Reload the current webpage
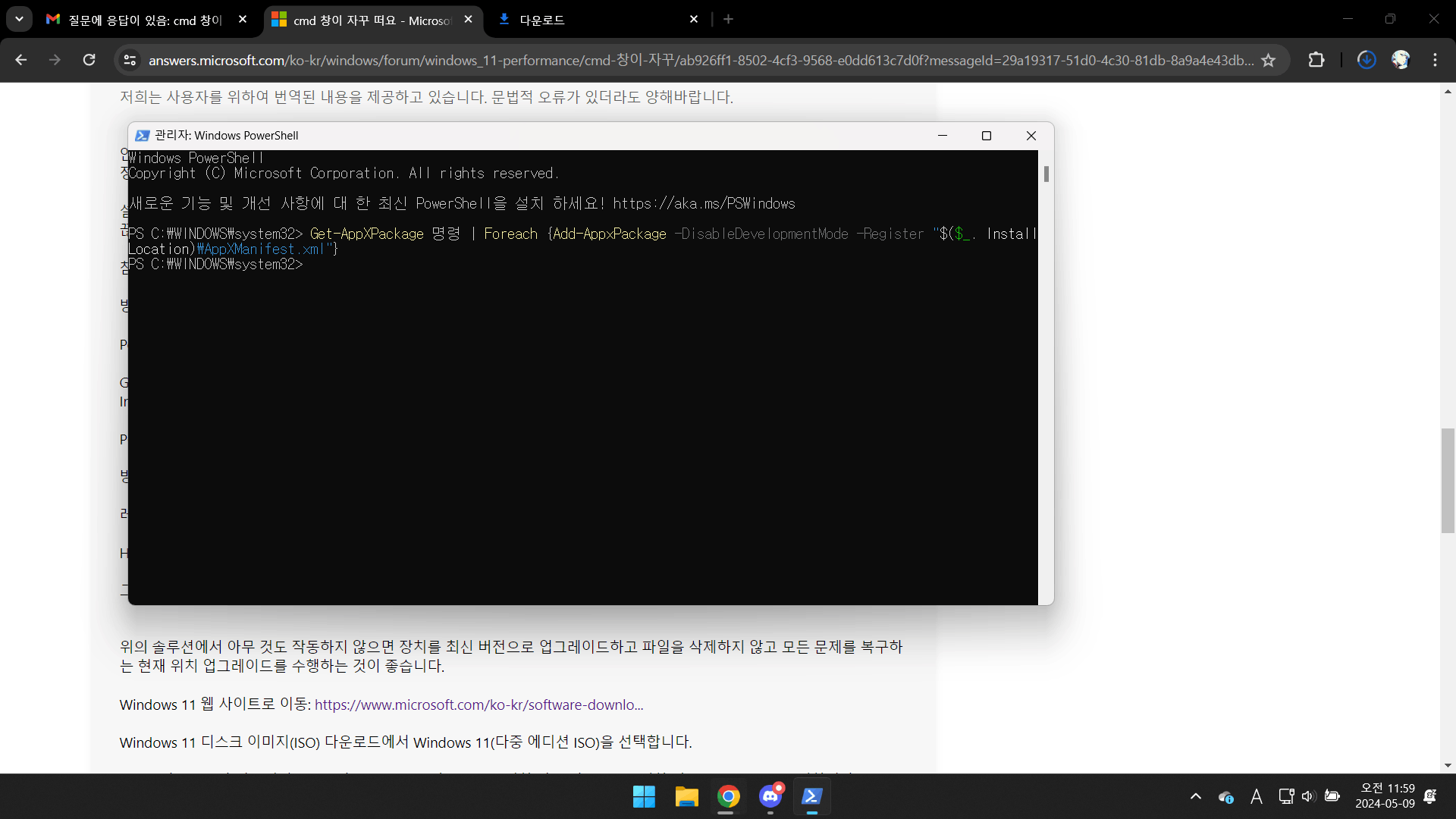 pos(89,60)
